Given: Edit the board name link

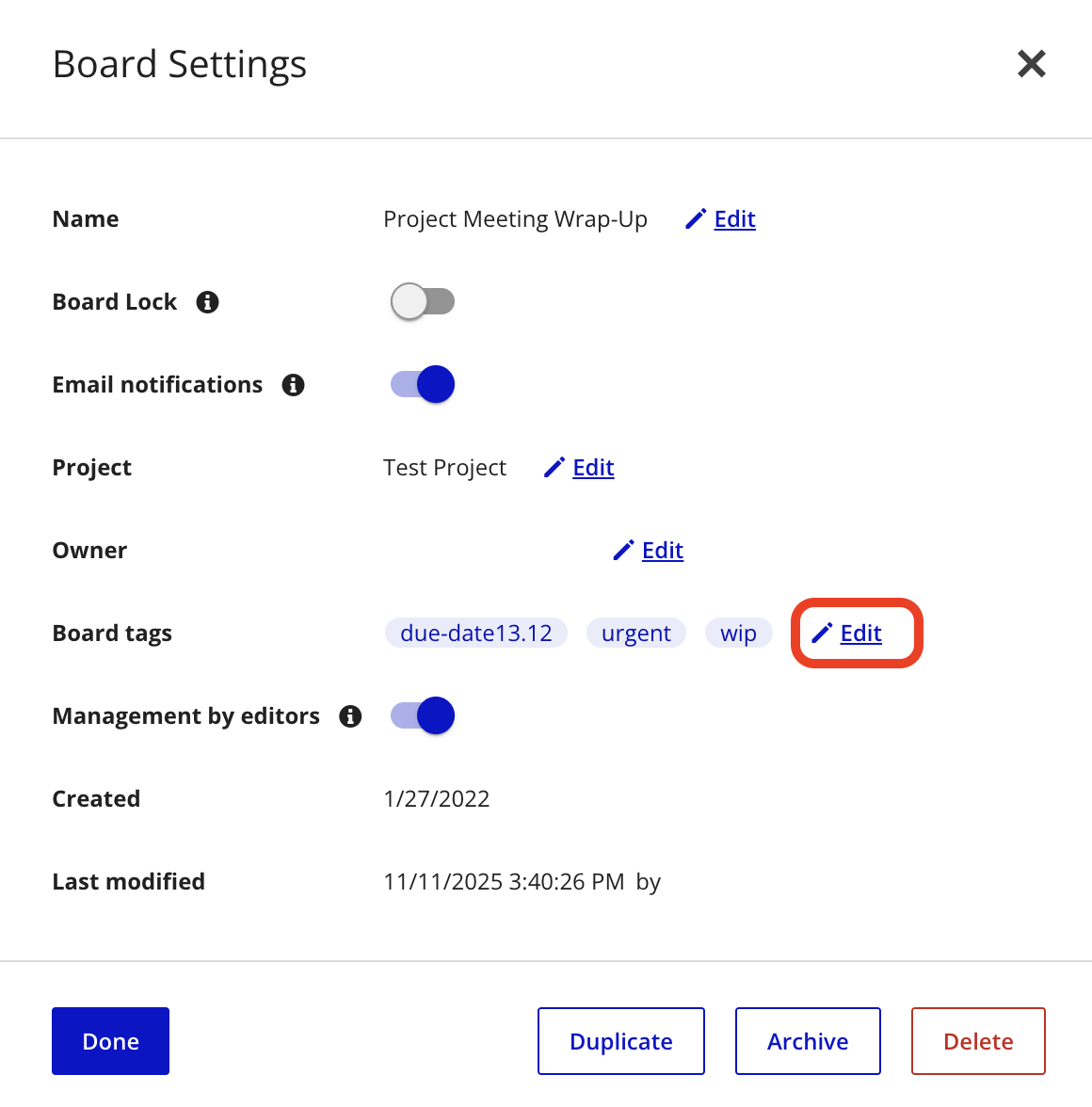Looking at the screenshot, I should click(734, 219).
